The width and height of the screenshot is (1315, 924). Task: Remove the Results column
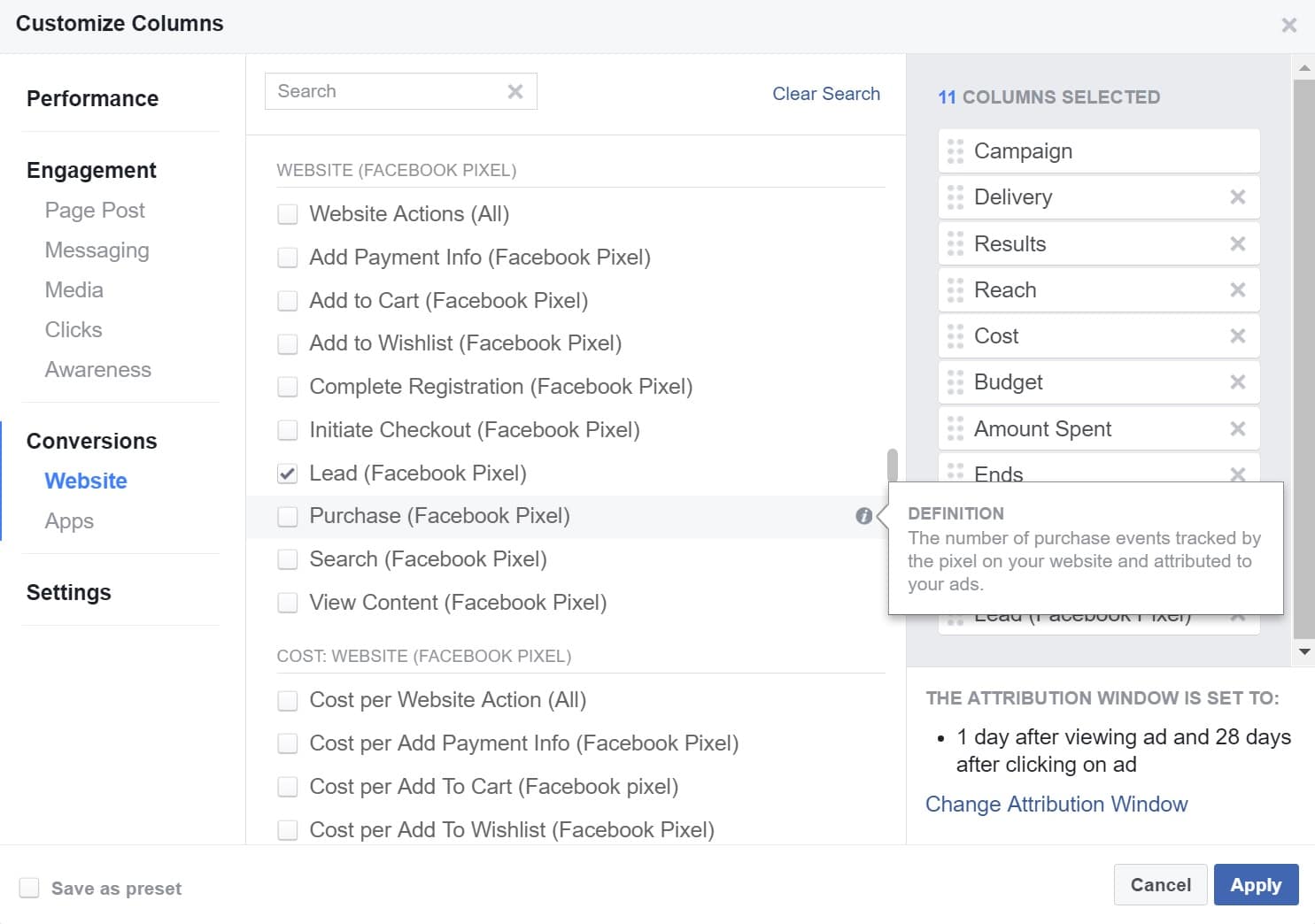click(1237, 243)
